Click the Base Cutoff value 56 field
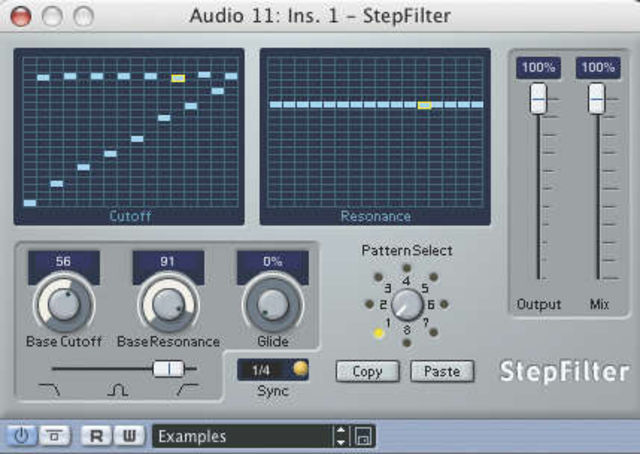This screenshot has width=640, height=454. click(x=64, y=261)
